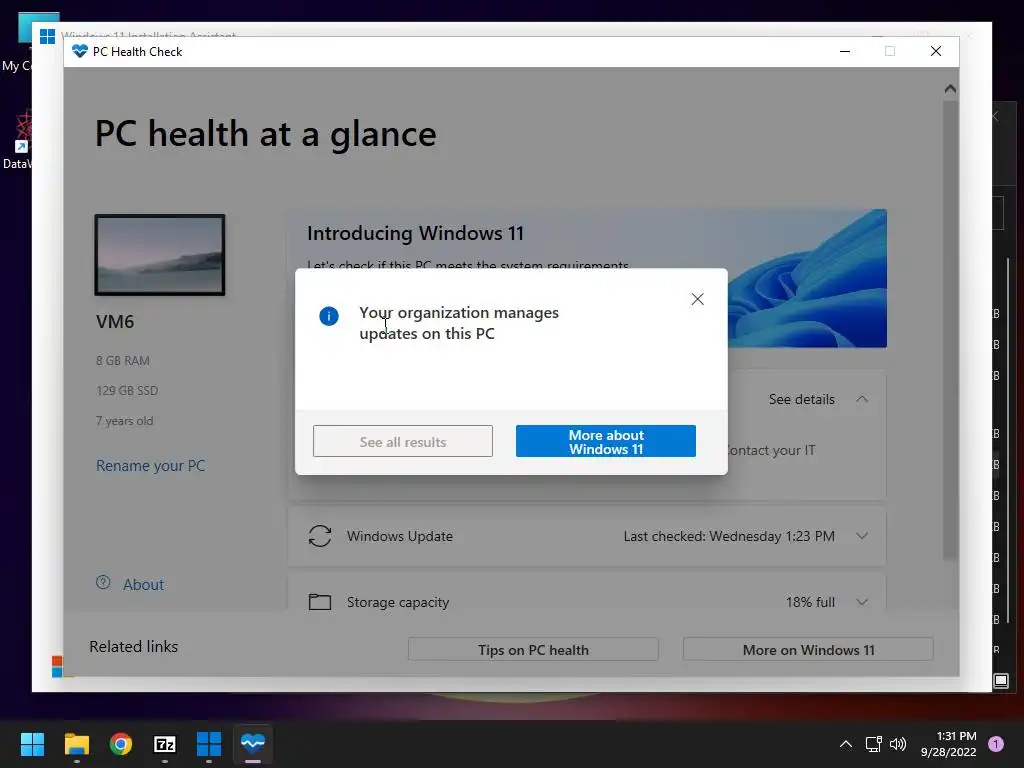Show hidden system tray icons
The image size is (1024, 768).
pos(846,744)
